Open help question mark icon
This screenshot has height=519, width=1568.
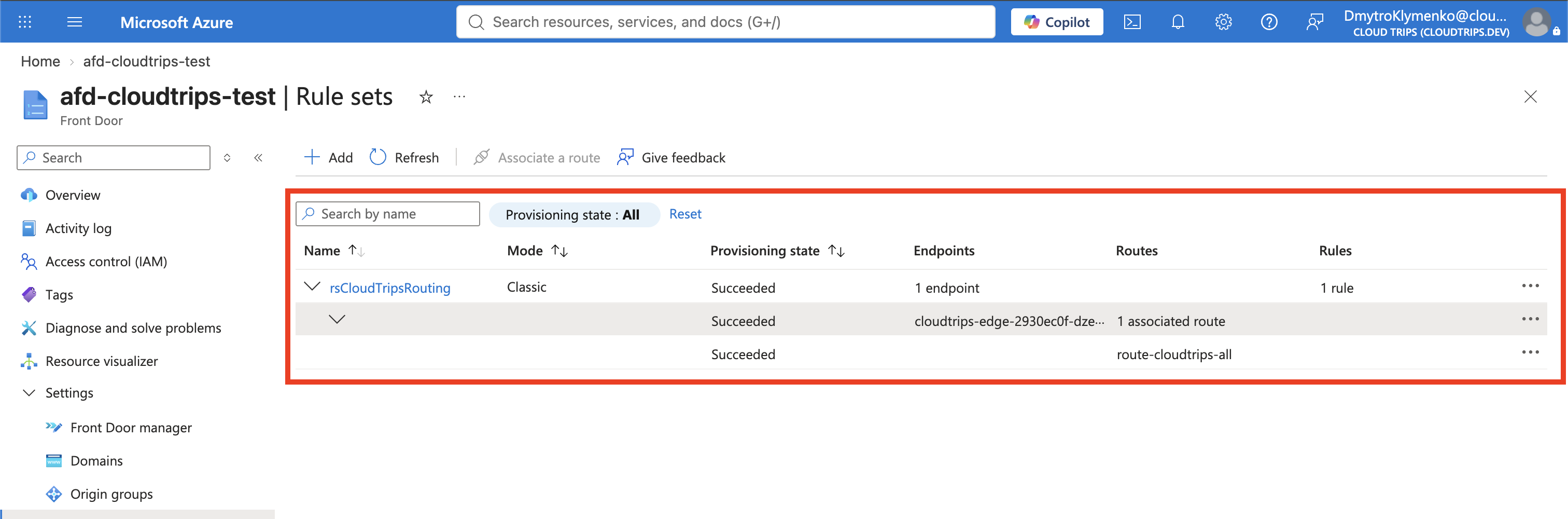pyautogui.click(x=1268, y=22)
